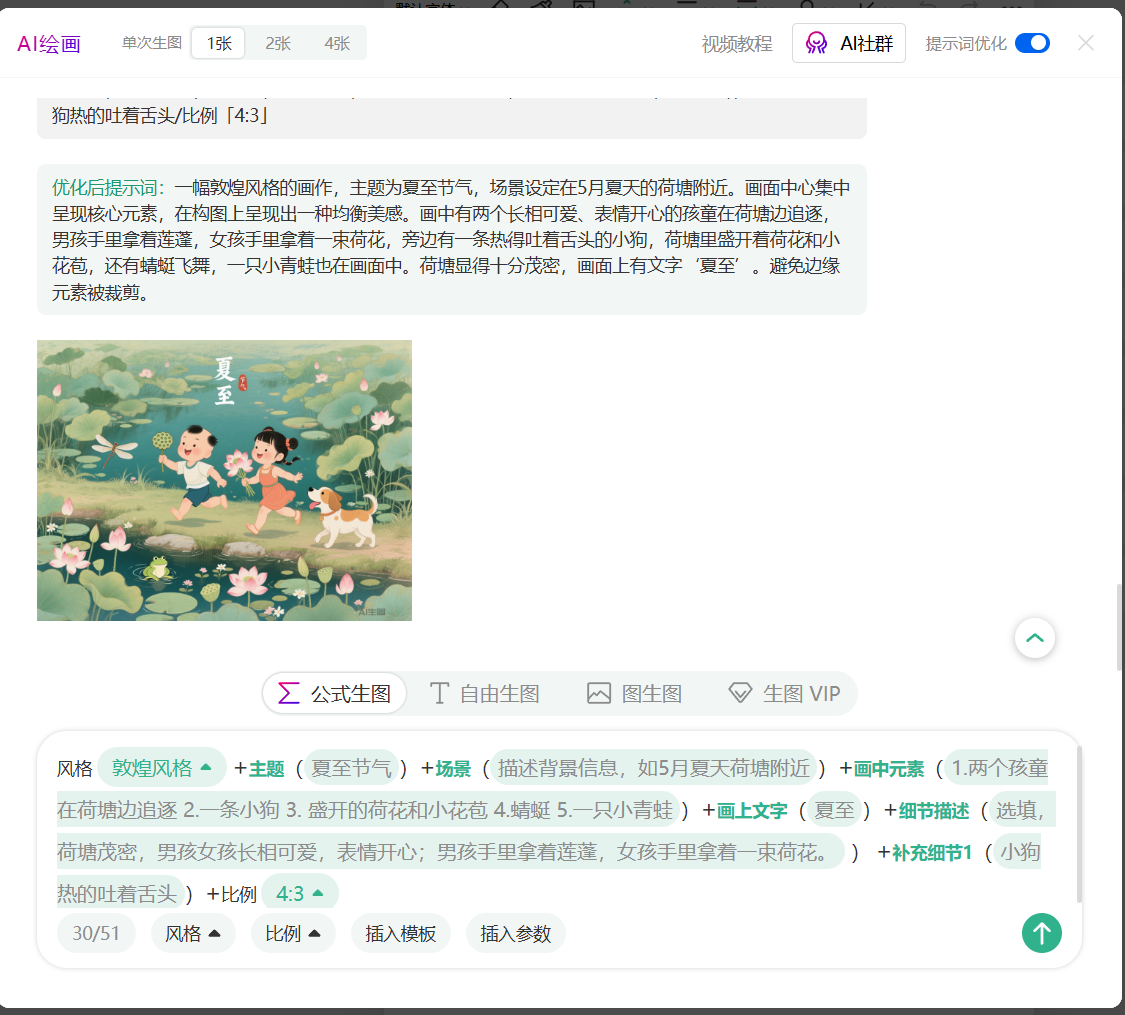Click the diamond icon for 生图 VIP
1125x1015 pixels.
(x=740, y=693)
